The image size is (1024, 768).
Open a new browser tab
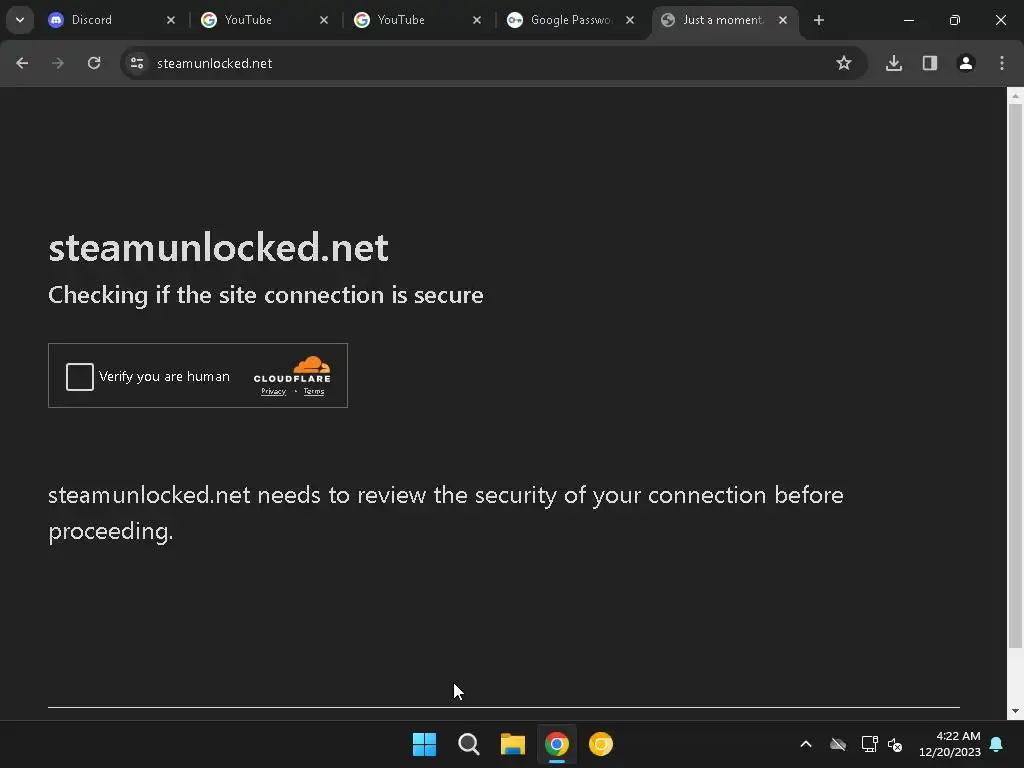click(x=819, y=20)
